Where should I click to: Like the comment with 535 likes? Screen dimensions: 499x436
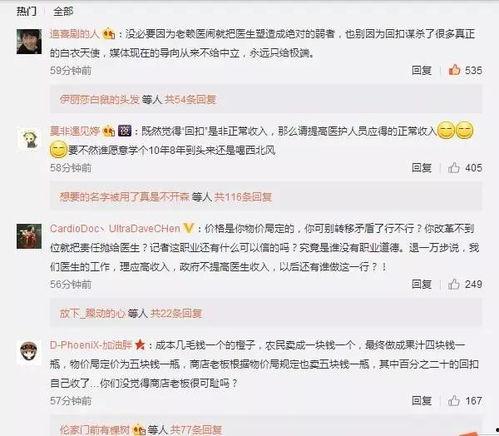tap(455, 70)
